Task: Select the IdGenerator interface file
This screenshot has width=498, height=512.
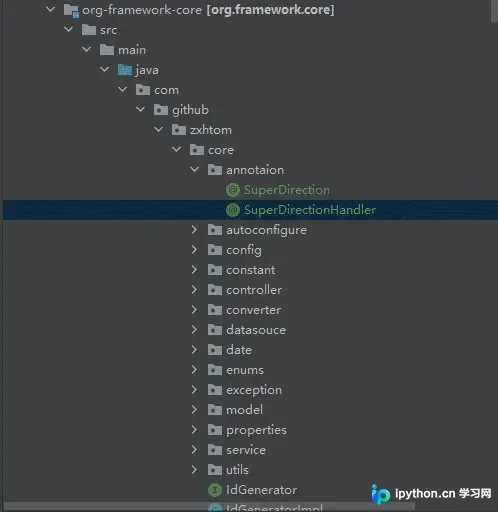Action: 261,490
